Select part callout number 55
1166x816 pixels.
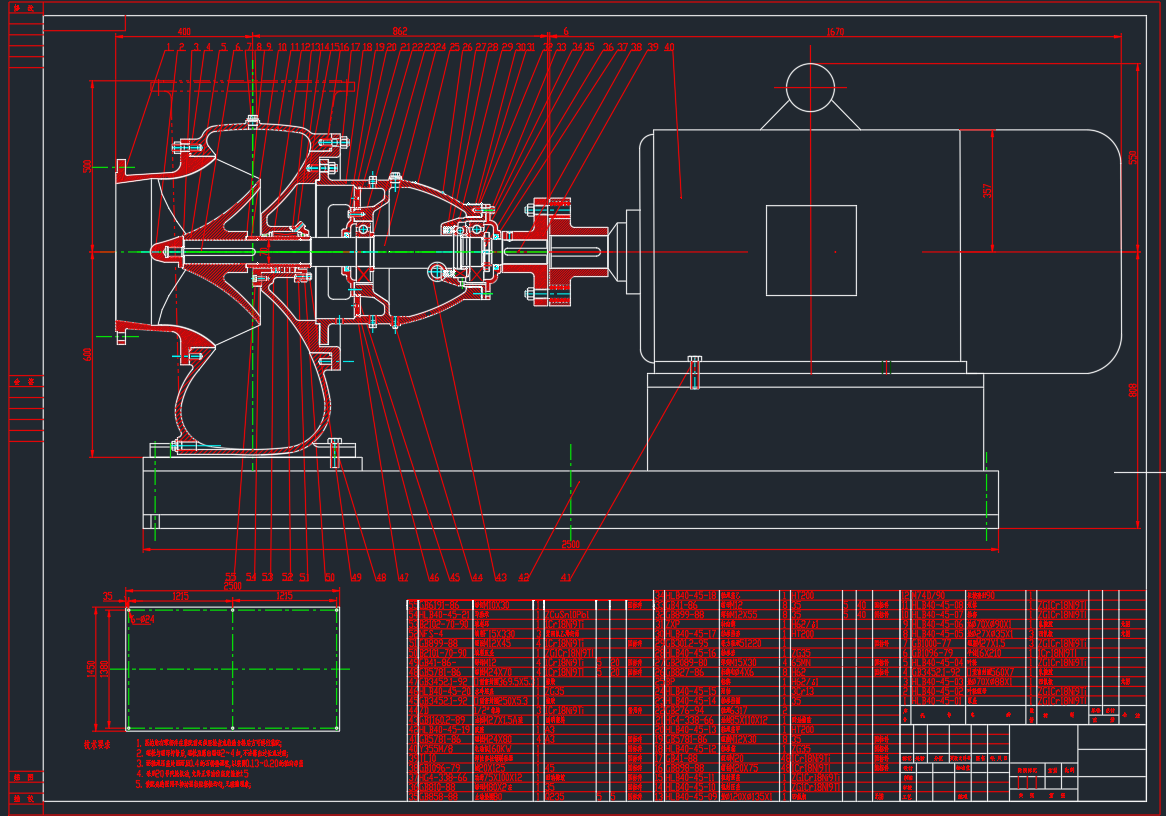coord(230,577)
